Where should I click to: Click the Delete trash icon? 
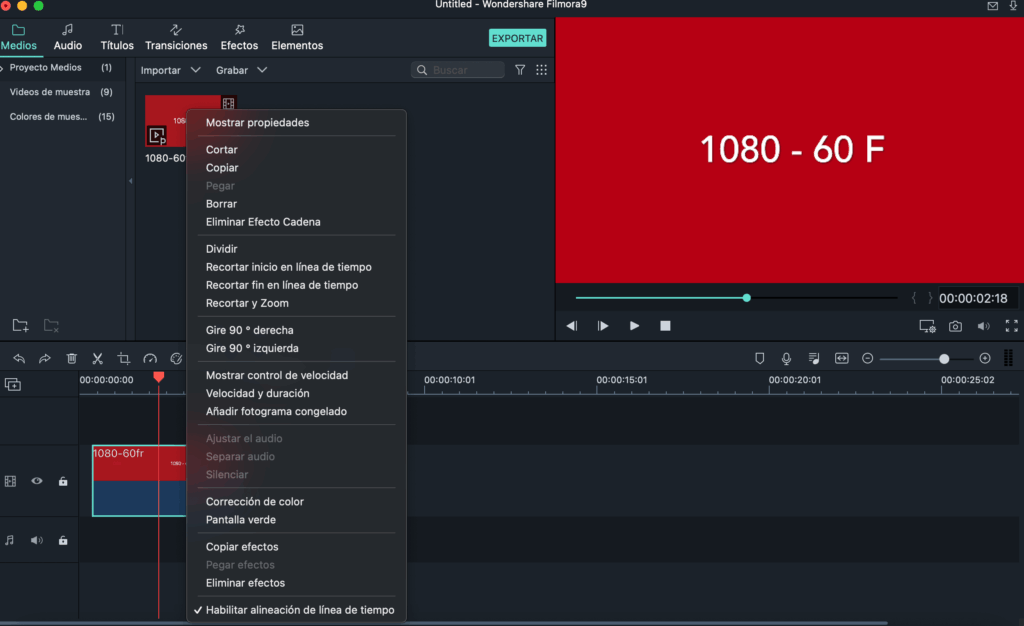click(x=72, y=358)
